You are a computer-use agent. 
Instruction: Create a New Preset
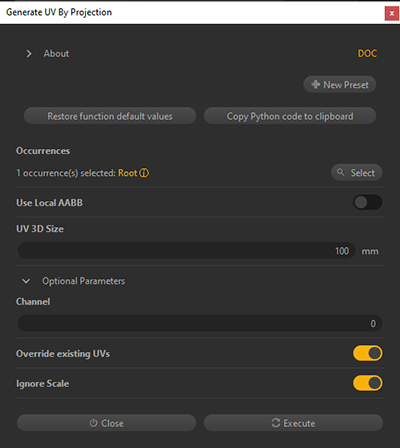[x=340, y=85]
